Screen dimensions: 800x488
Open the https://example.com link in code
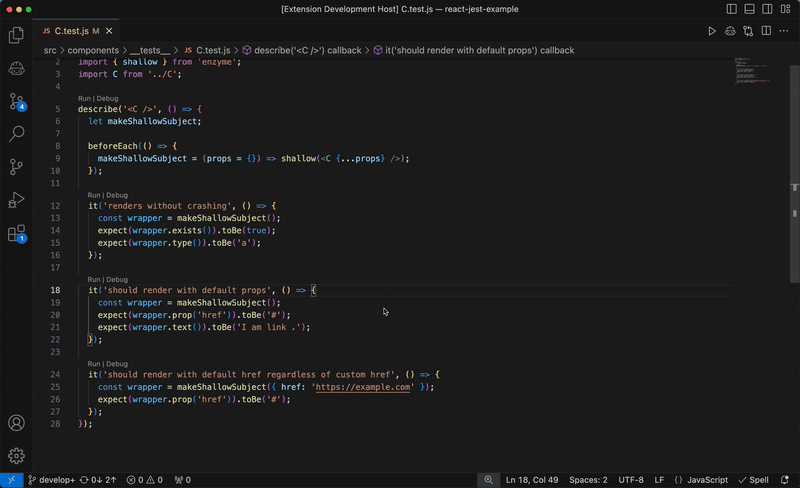363,387
